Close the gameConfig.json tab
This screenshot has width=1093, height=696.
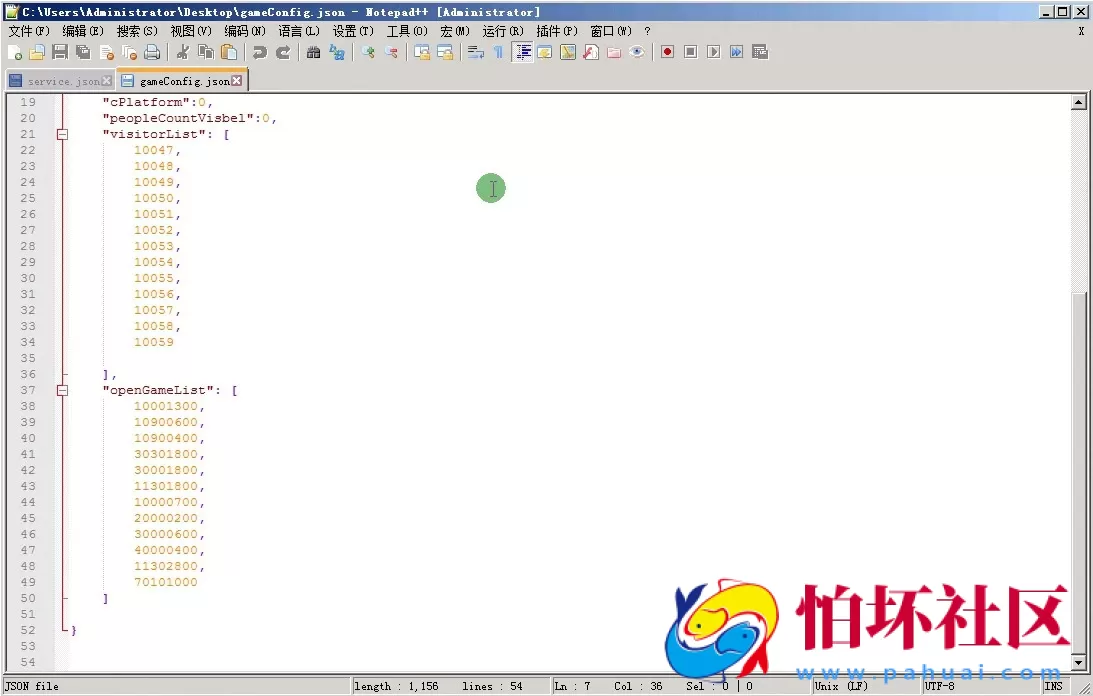(237, 81)
